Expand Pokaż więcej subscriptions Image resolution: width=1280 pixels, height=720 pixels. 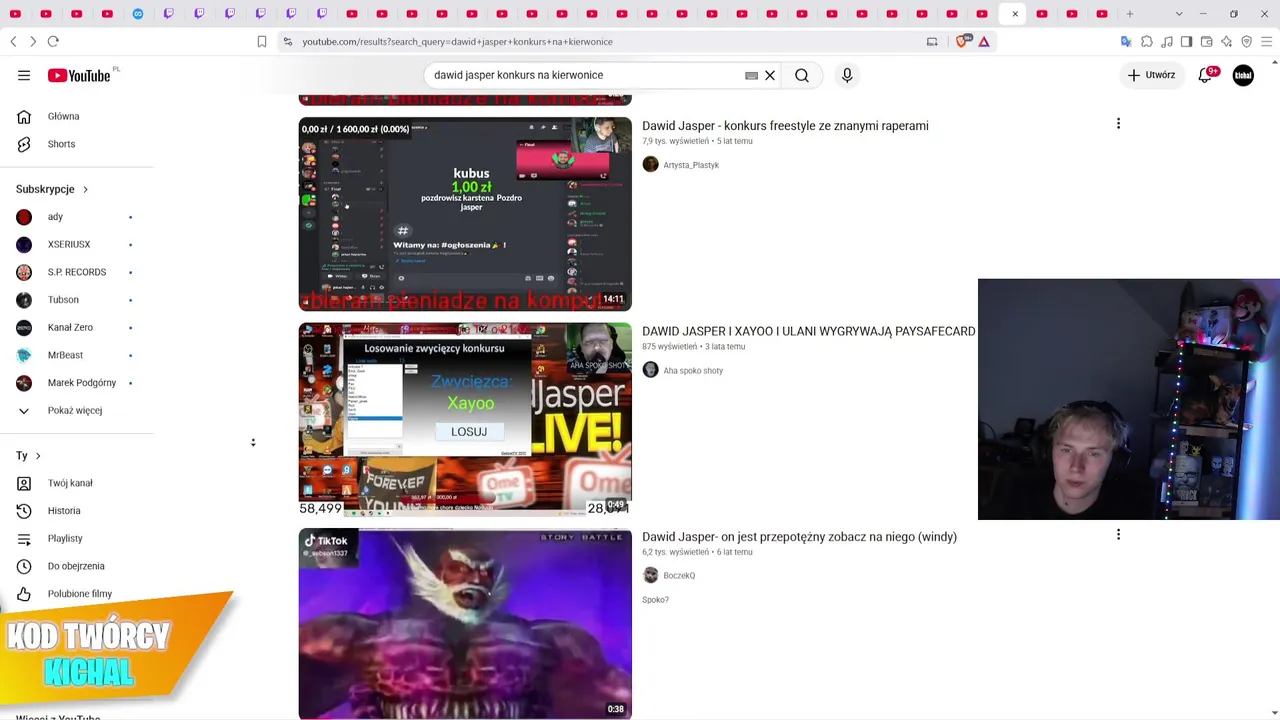77,410
